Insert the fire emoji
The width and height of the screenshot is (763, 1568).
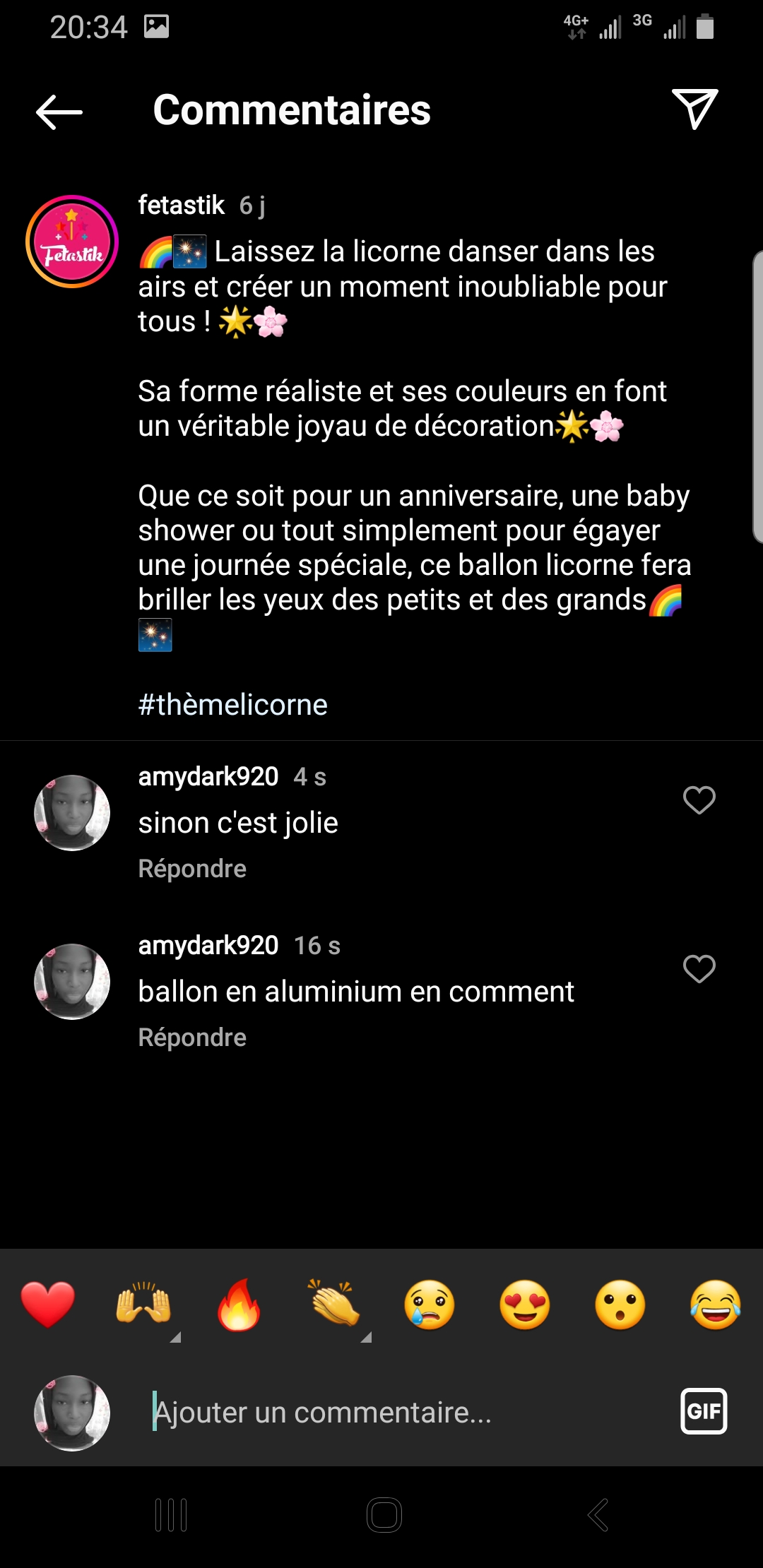[x=239, y=1305]
